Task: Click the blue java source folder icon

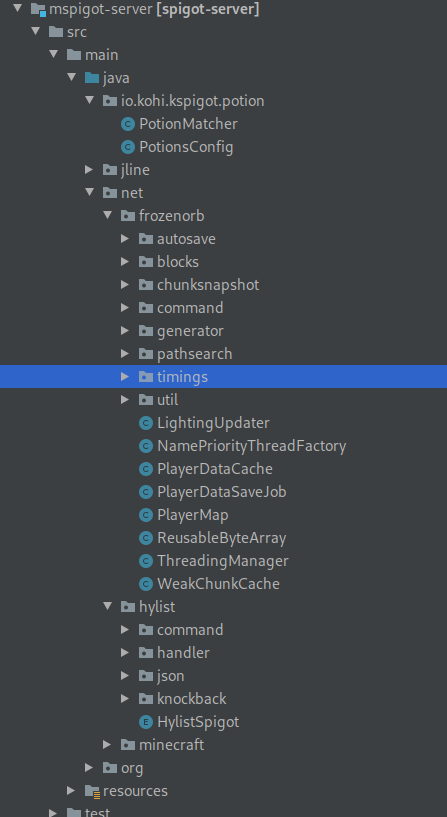Action: point(92,78)
